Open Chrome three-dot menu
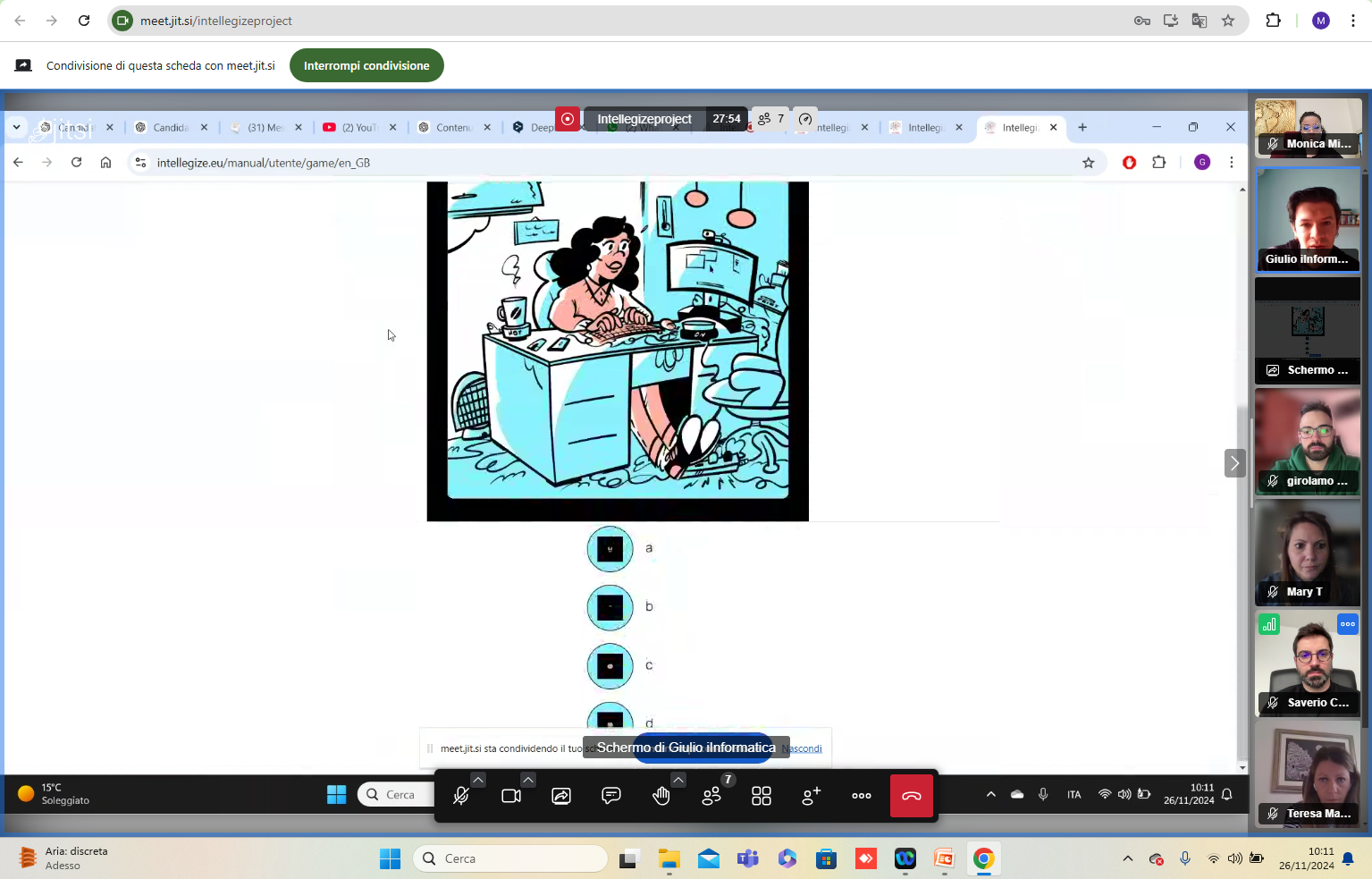This screenshot has width=1372, height=879. [1353, 21]
